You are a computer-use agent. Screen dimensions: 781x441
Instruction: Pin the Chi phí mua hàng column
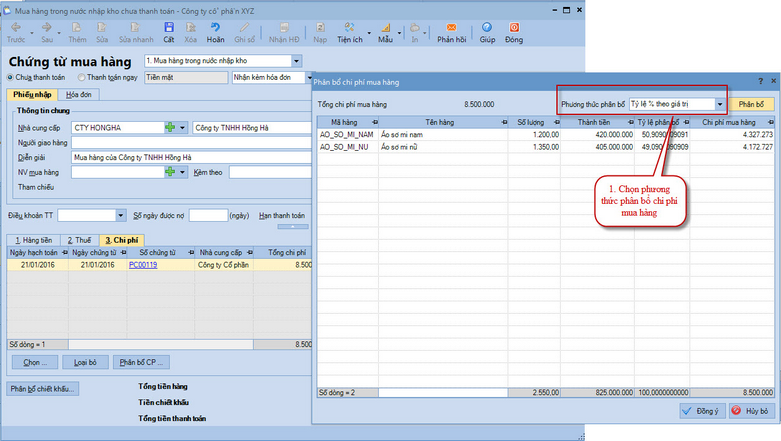point(771,122)
